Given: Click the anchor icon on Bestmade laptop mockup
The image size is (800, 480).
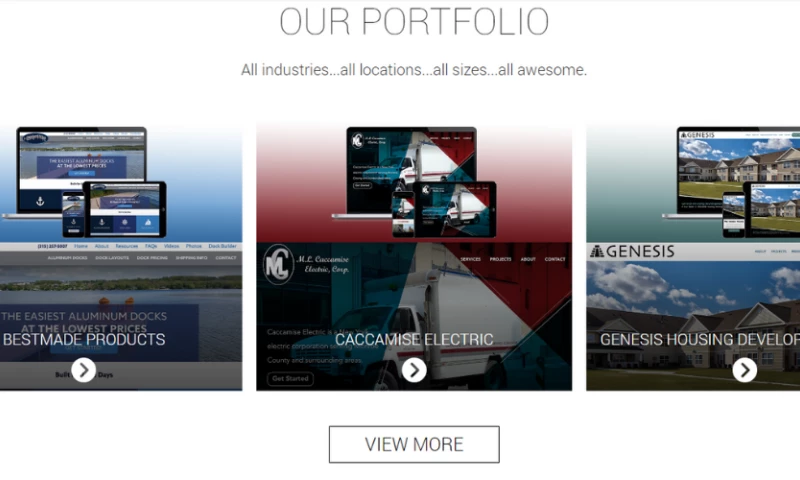Looking at the screenshot, I should click(x=40, y=201).
